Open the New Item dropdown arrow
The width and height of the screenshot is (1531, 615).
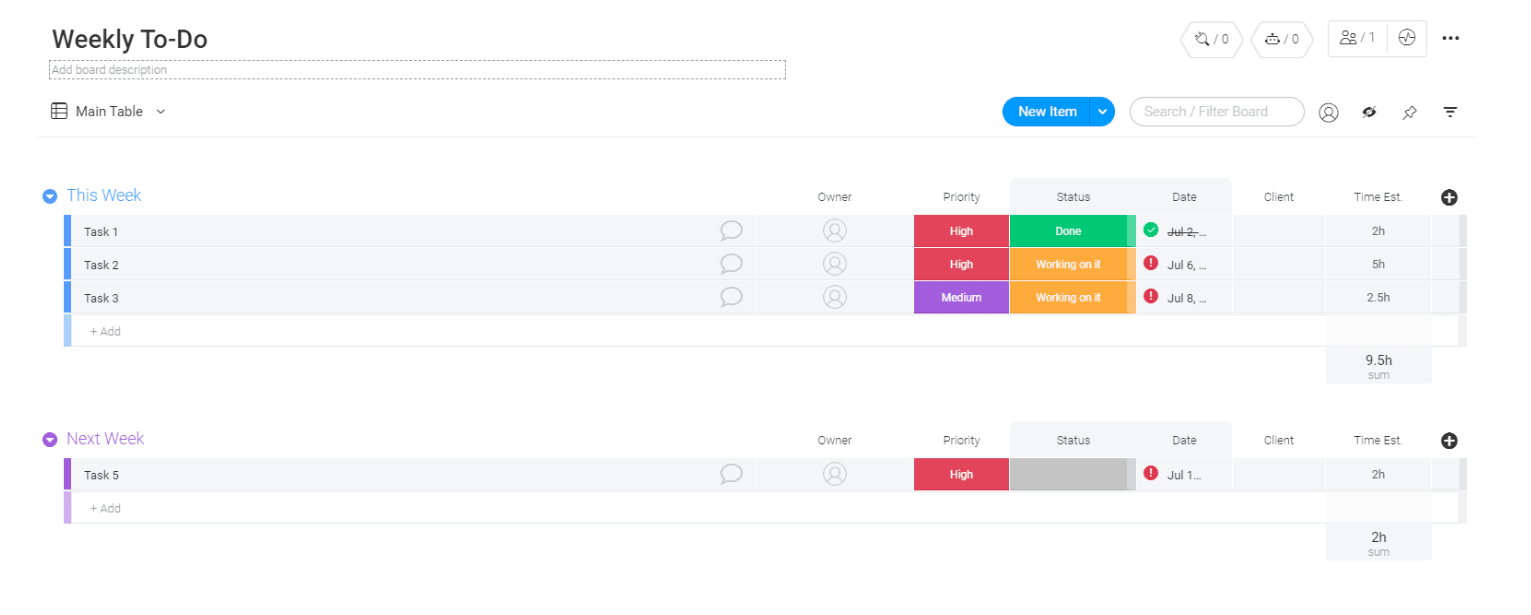[1102, 112]
